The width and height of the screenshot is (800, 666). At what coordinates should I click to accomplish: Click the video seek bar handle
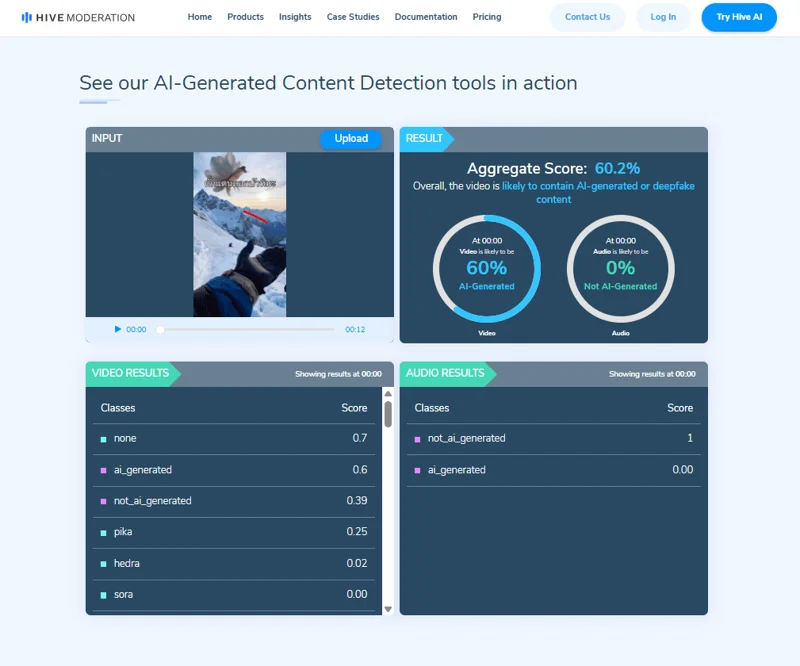point(160,330)
